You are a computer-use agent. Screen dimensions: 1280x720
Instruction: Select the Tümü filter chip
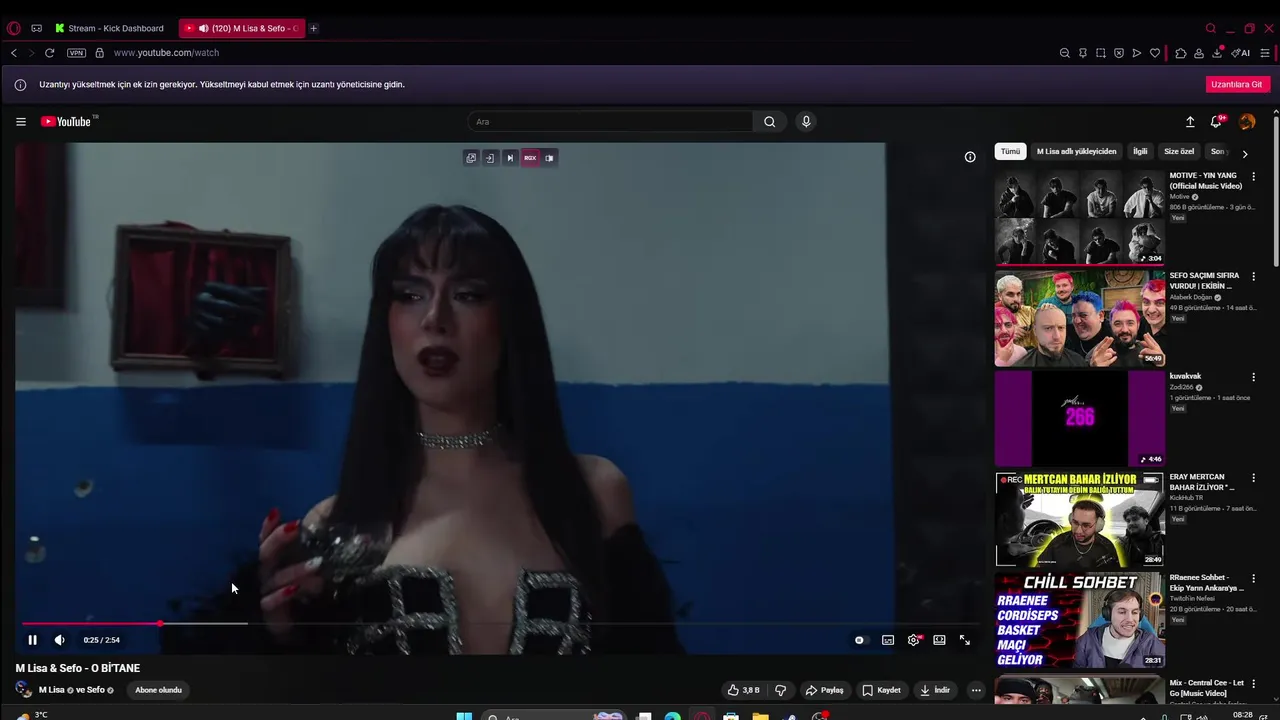coord(1011,151)
